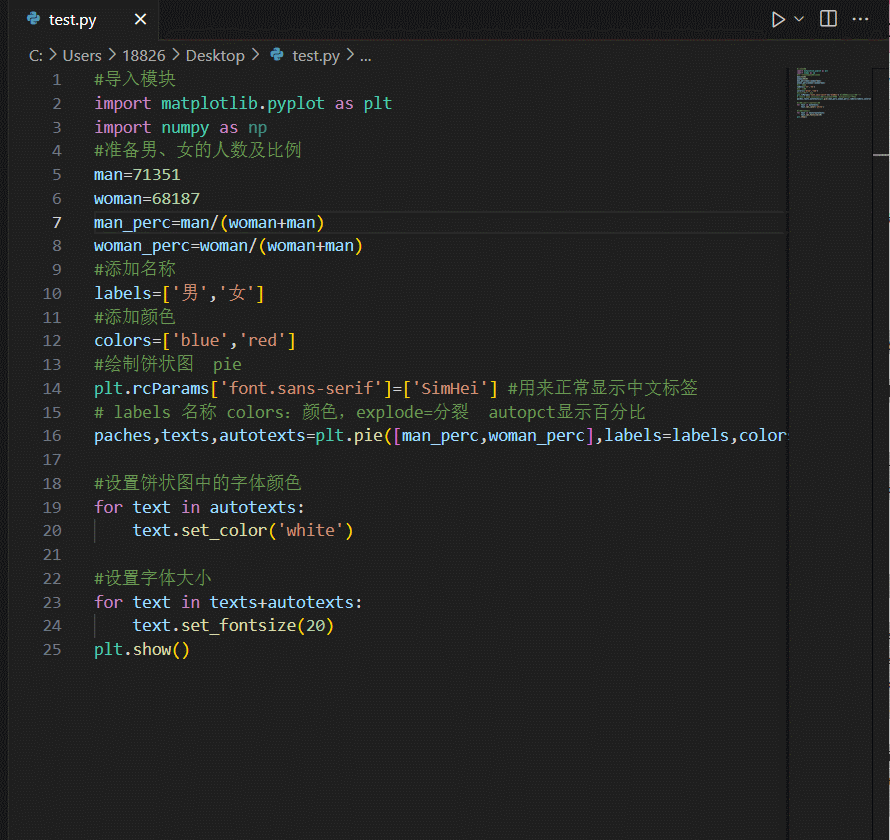Image resolution: width=890 pixels, height=840 pixels.
Task: Click 'for text in texts+autotexts:' line
Action: [x=228, y=602]
